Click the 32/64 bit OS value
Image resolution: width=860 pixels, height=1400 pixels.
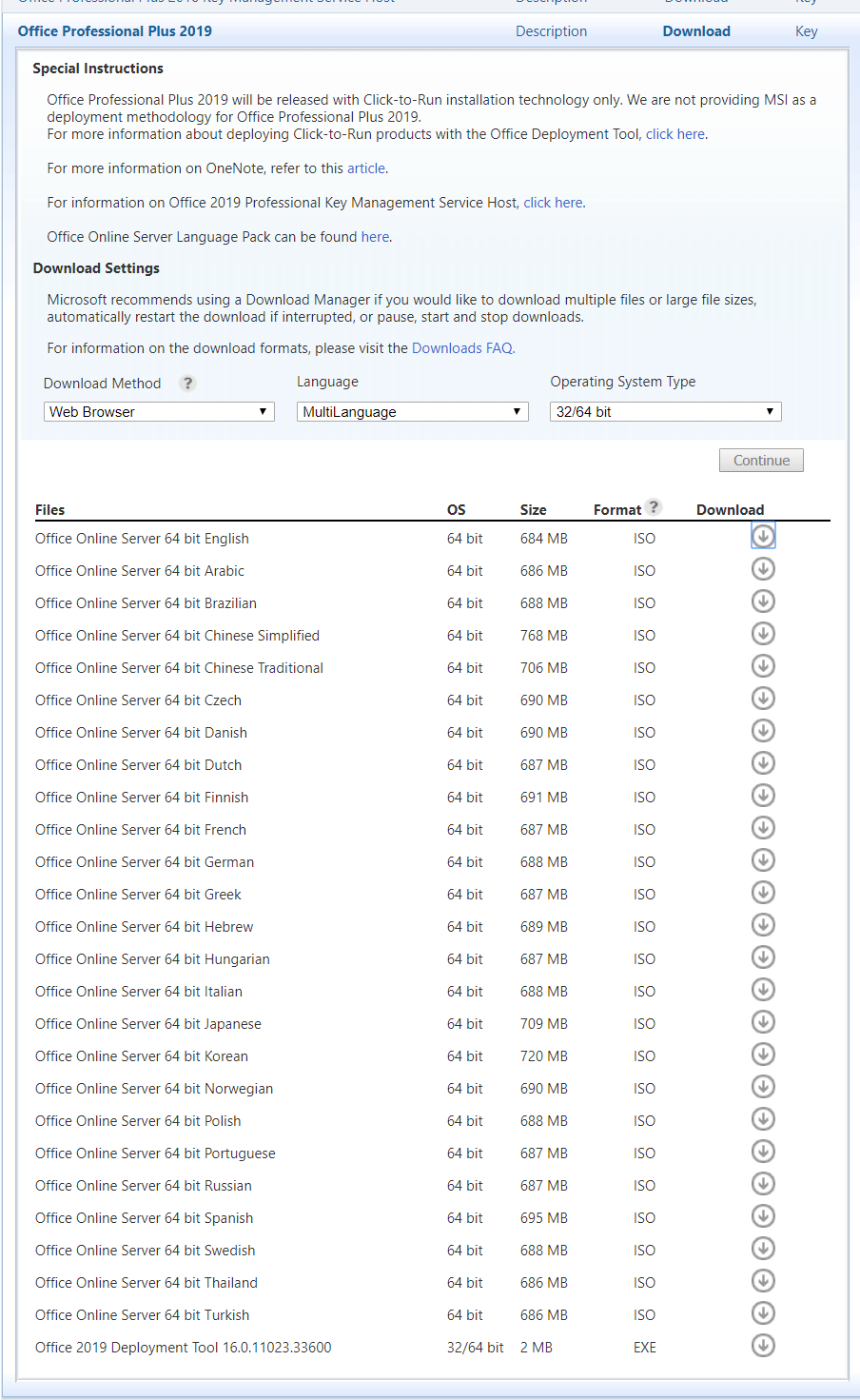click(x=476, y=1348)
